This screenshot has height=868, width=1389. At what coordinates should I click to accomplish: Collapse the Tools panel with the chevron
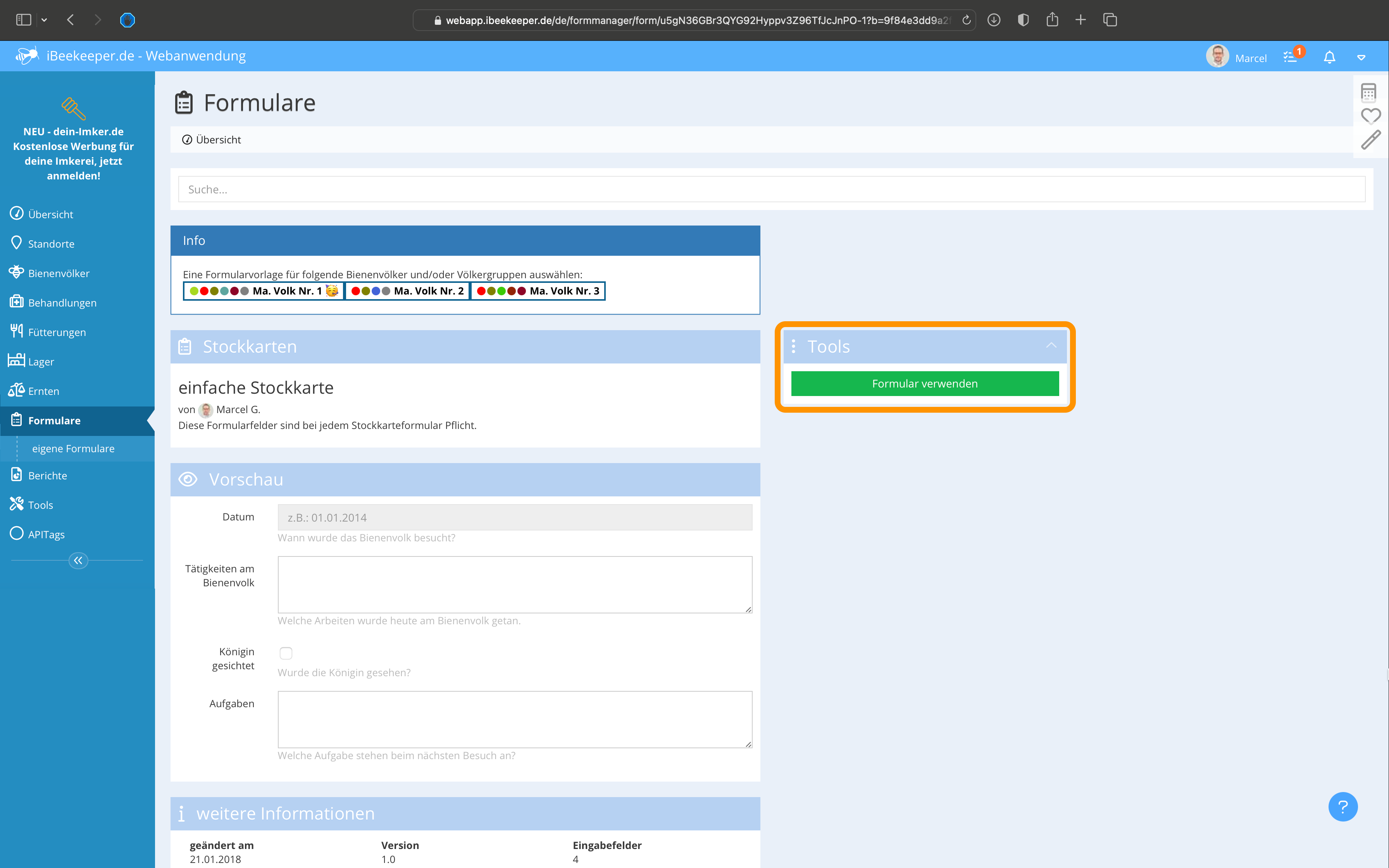pos(1051,346)
